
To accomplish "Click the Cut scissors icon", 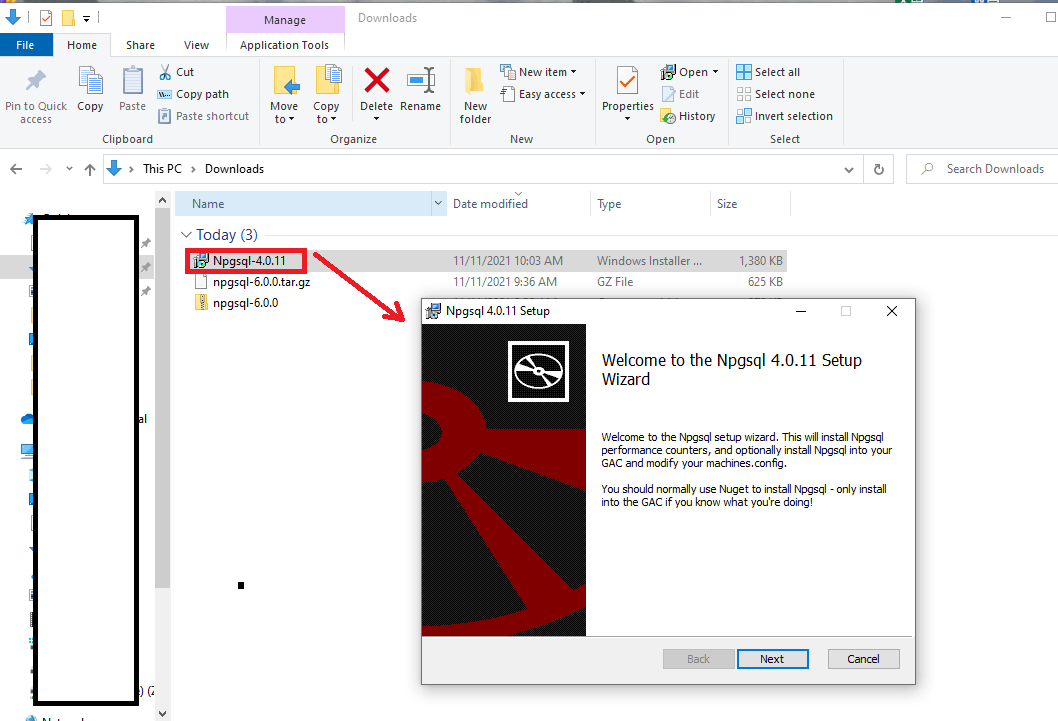I will point(165,72).
